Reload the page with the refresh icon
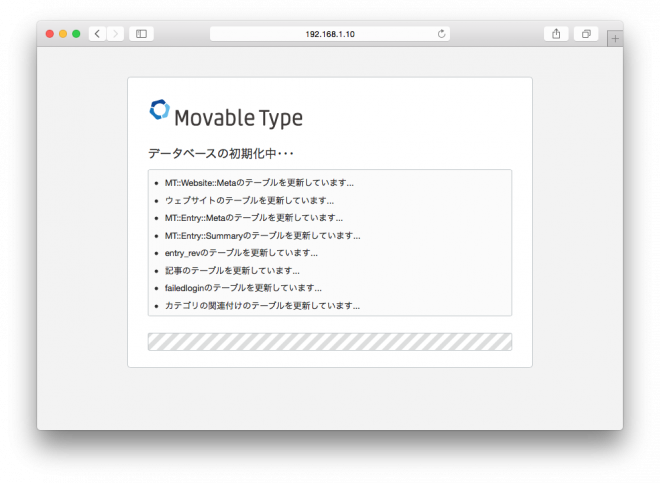The image size is (660, 483). click(x=441, y=34)
